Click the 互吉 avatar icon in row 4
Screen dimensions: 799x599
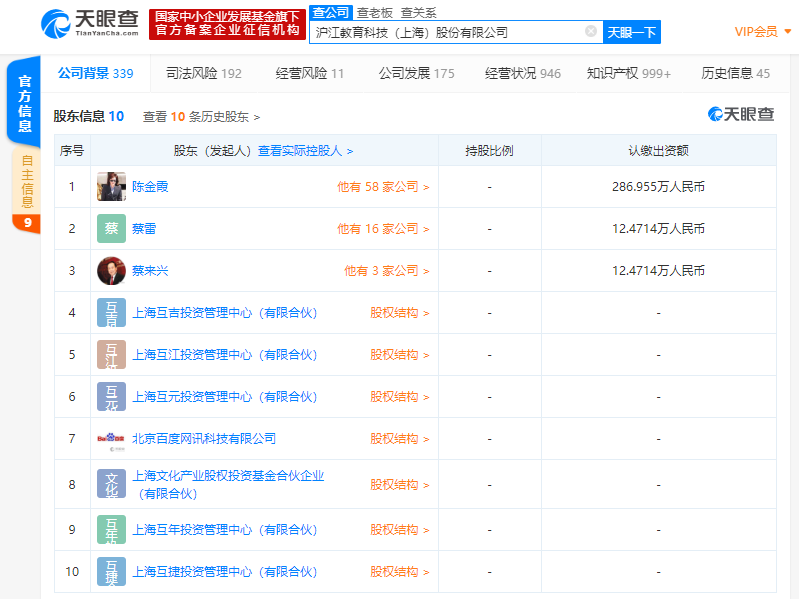point(111,312)
